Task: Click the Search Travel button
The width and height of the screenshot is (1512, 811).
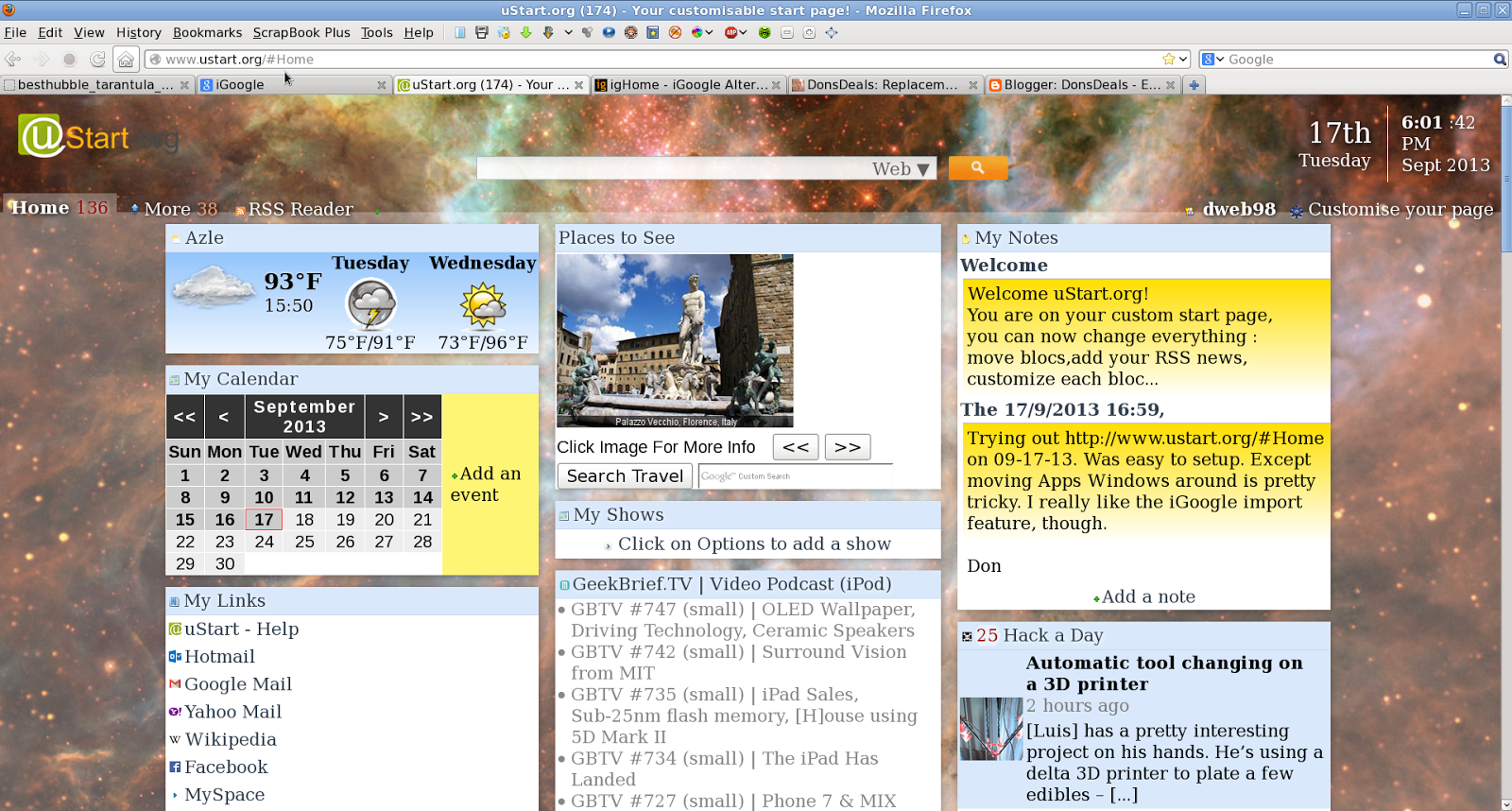Action: click(625, 475)
